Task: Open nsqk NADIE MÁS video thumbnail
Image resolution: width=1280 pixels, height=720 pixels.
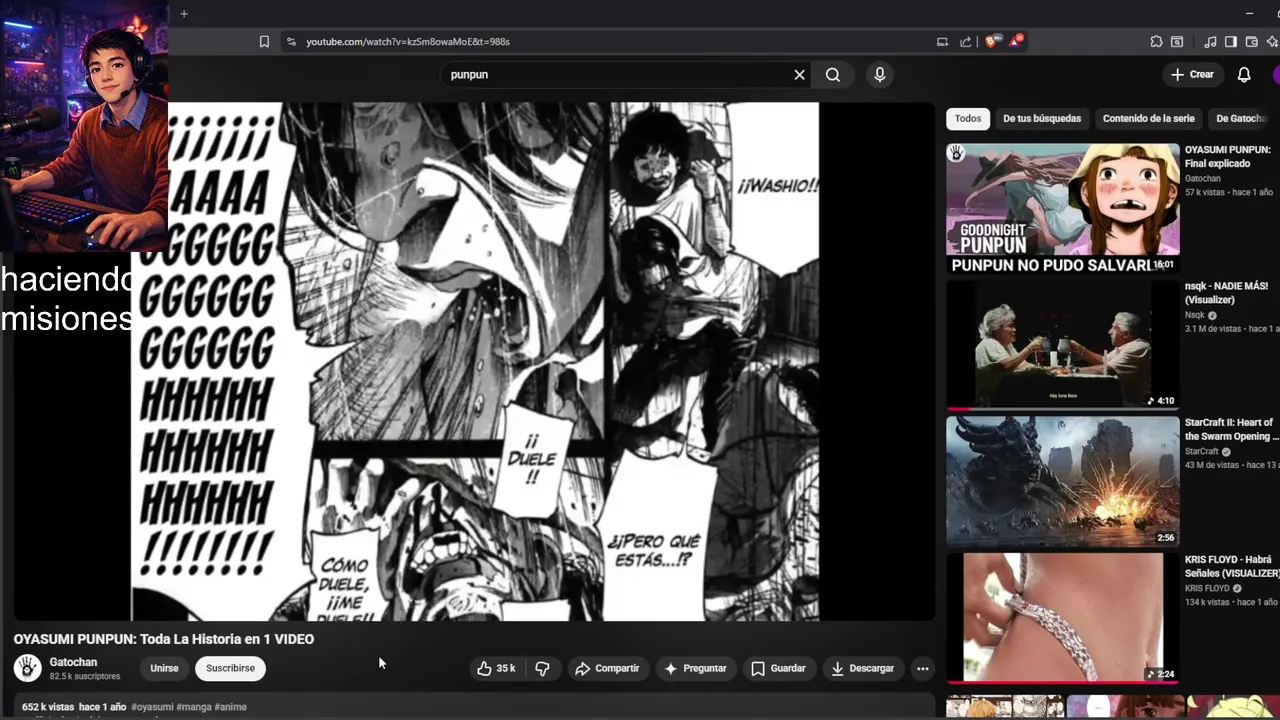Action: point(1063,345)
